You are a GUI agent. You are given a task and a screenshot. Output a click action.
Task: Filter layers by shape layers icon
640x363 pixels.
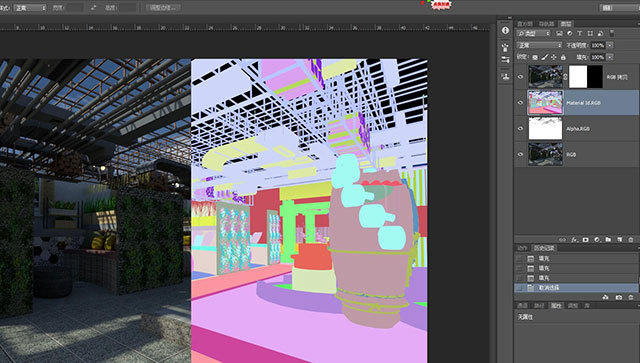click(x=590, y=33)
